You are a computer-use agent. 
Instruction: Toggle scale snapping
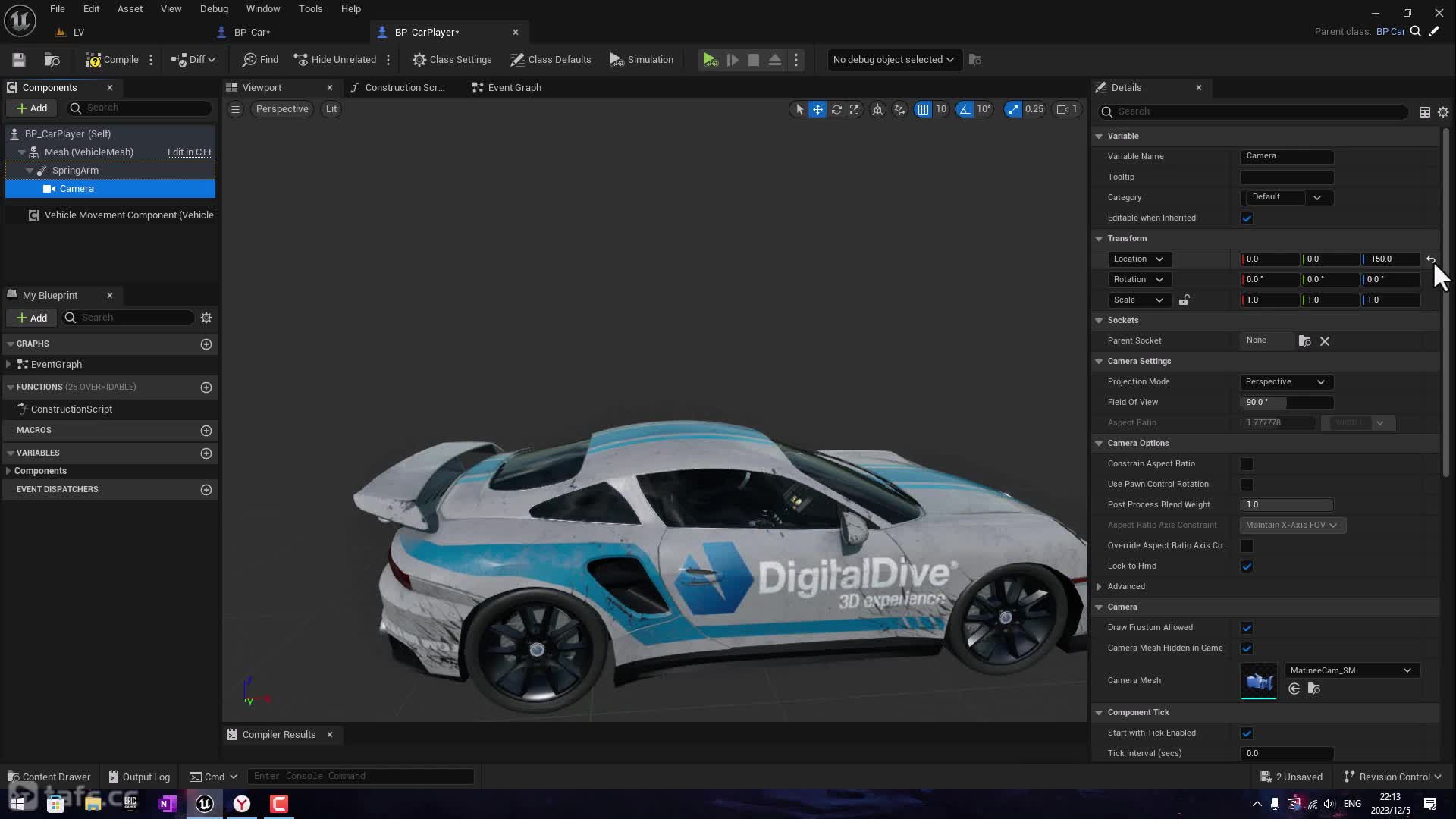[x=1014, y=109]
